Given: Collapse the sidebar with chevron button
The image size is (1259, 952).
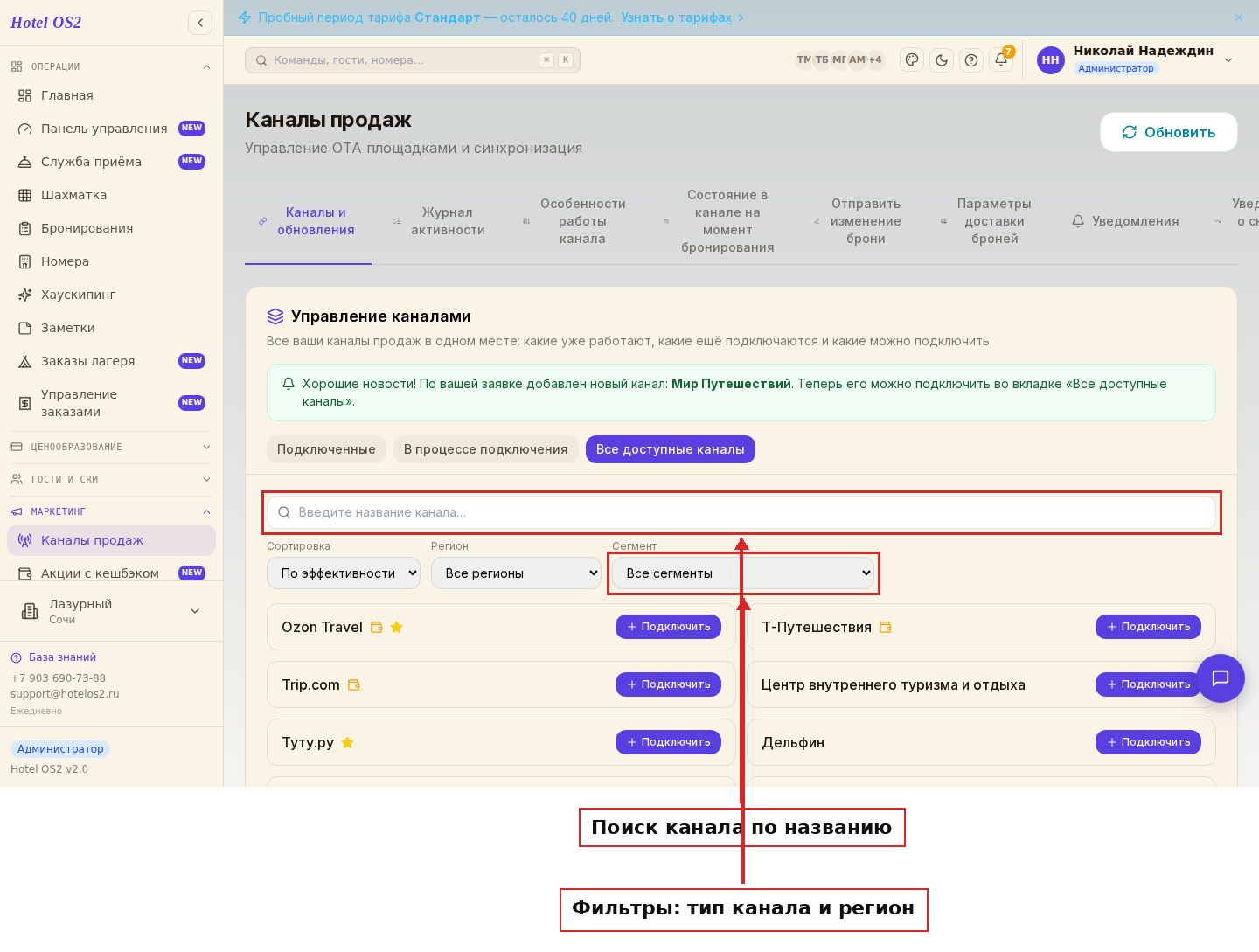Looking at the screenshot, I should 200,23.
